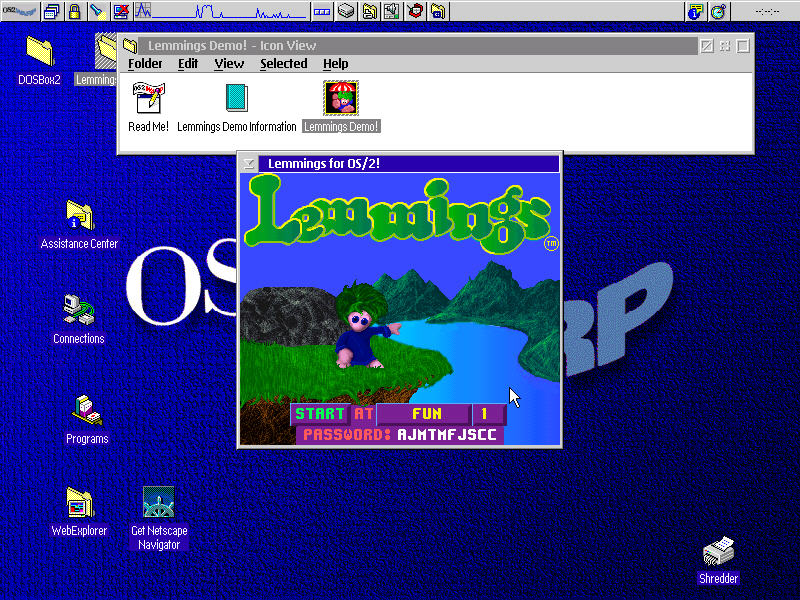Screen dimensions: 800x600
Task: Click the FUN difficulty selector in Lemmings
Action: 424,414
